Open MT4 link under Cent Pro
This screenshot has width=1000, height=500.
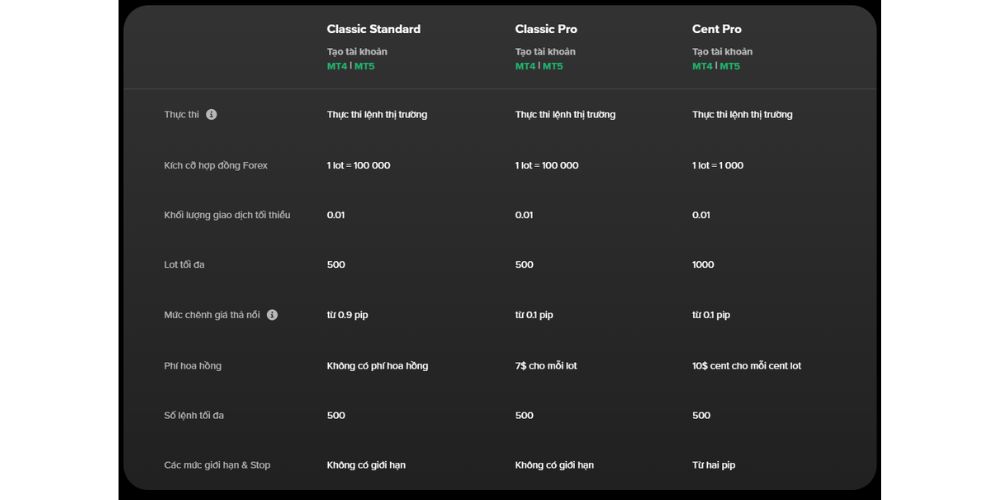pyautogui.click(x=702, y=67)
